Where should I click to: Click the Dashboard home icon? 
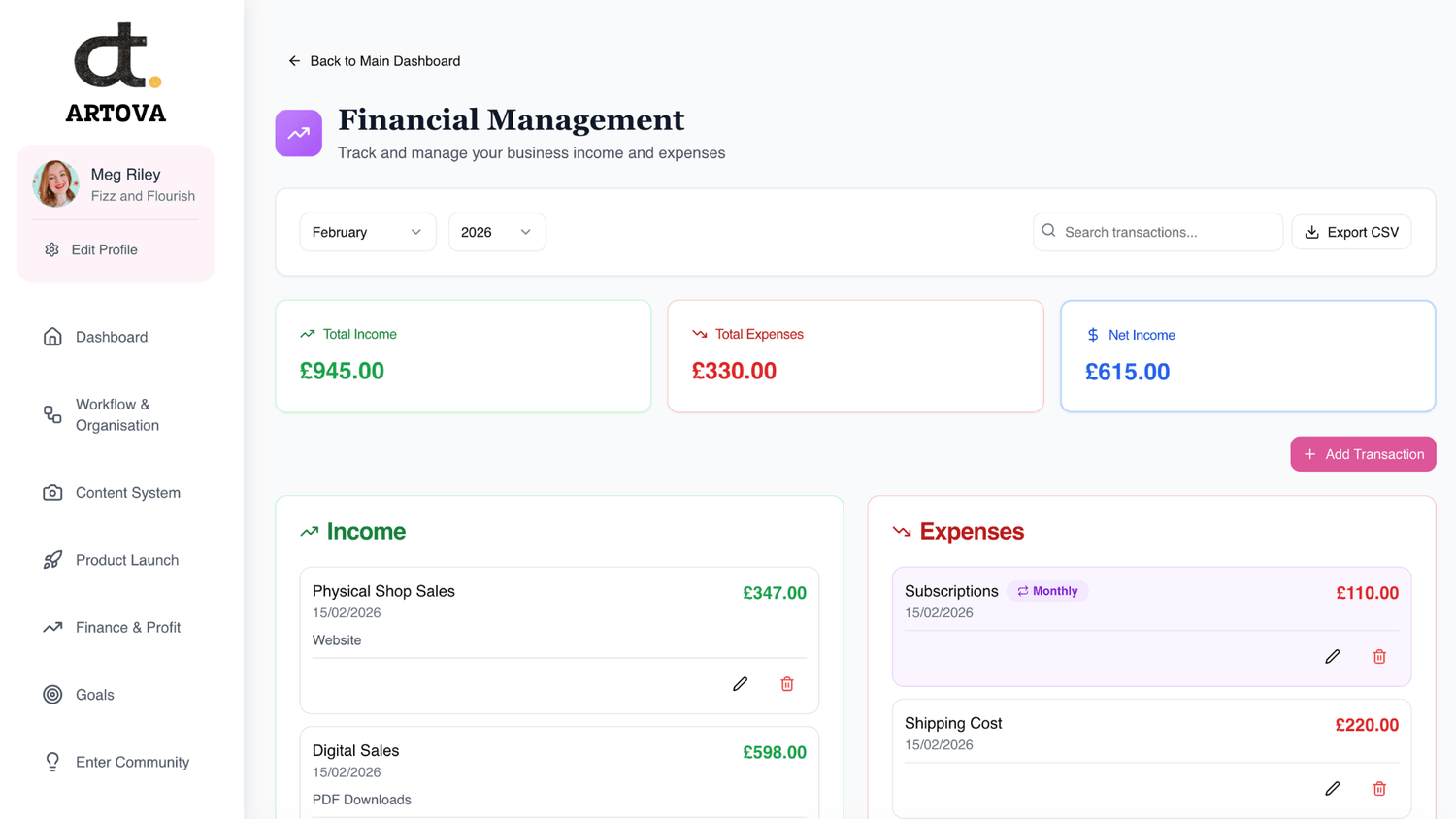point(52,337)
